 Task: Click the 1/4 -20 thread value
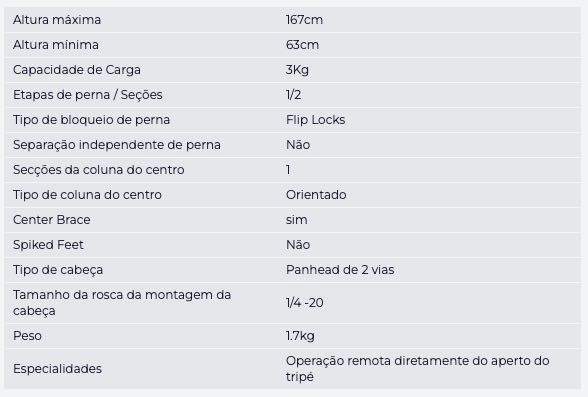(304, 303)
